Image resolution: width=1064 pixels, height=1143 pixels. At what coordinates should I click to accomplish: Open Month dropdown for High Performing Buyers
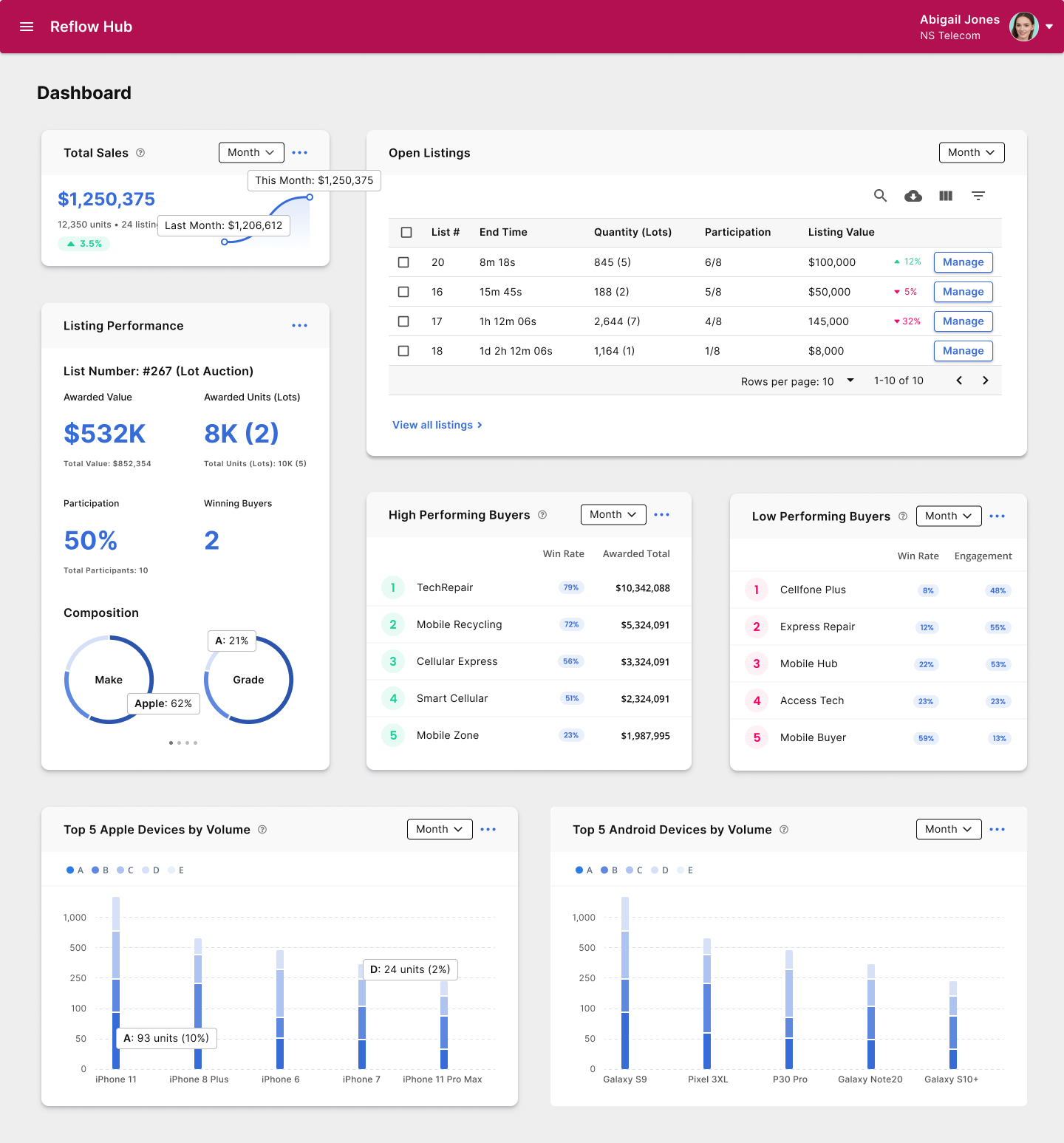point(613,514)
